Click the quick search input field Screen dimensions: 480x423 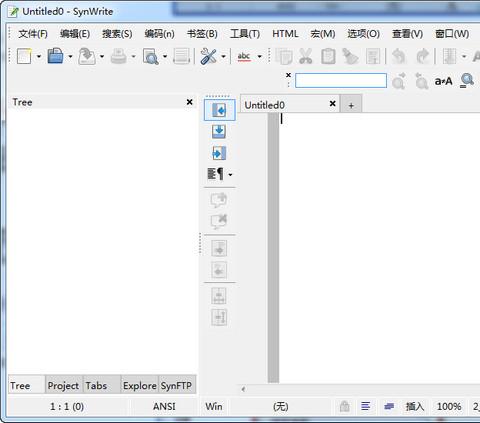(x=341, y=81)
